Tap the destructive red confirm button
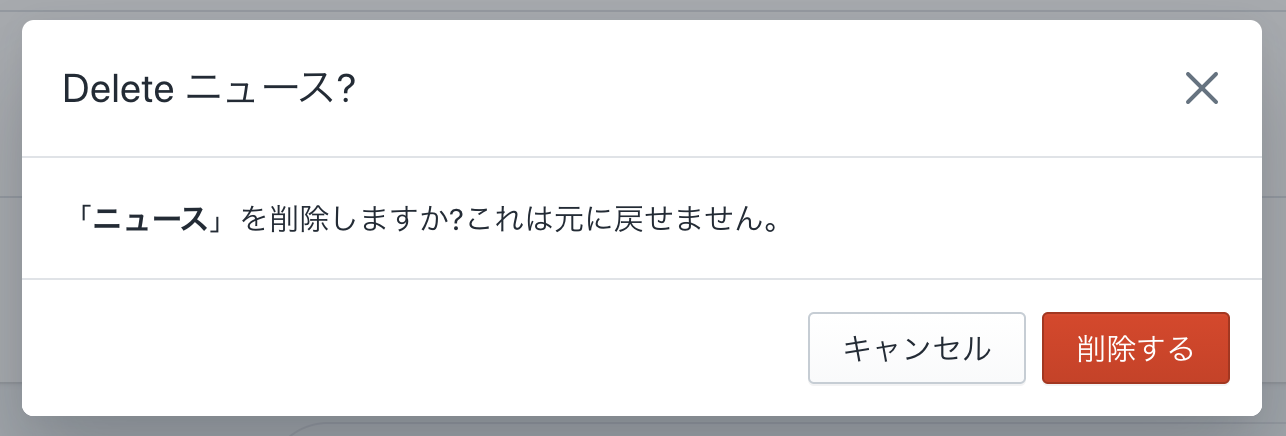The width and height of the screenshot is (1286, 436). tap(1136, 348)
